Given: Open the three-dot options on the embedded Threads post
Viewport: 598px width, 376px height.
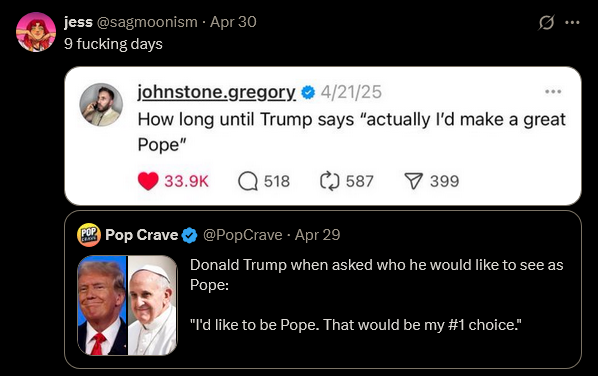Looking at the screenshot, I should [553, 92].
